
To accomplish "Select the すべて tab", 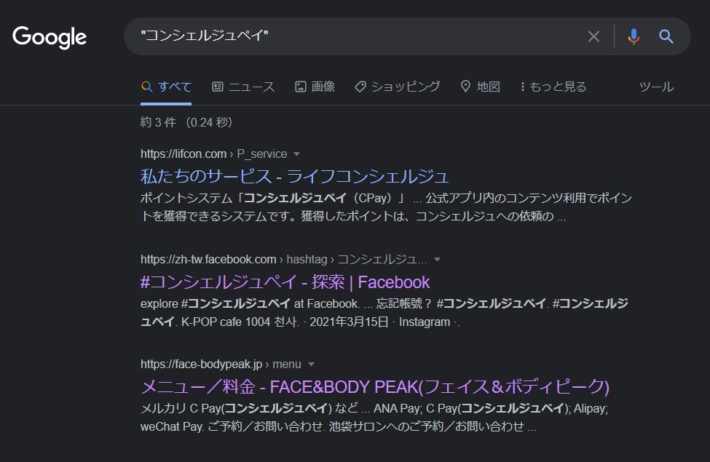I will click(x=166, y=87).
